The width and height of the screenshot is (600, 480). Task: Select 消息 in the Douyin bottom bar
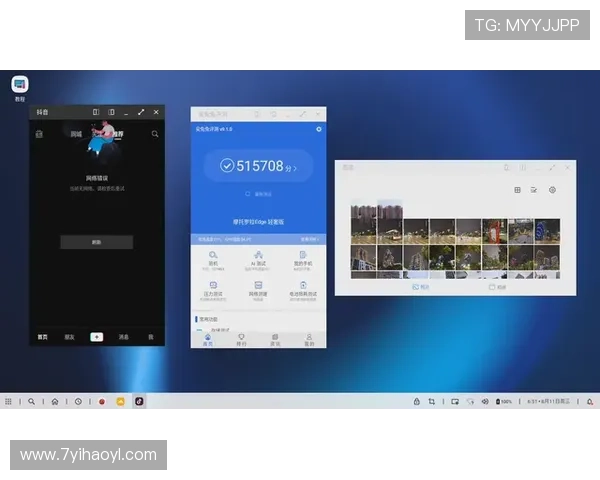(x=124, y=337)
